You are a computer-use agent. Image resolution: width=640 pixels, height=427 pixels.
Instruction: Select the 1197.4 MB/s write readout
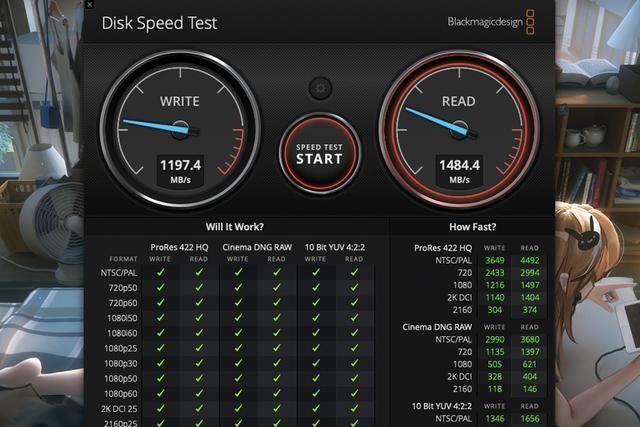[180, 167]
